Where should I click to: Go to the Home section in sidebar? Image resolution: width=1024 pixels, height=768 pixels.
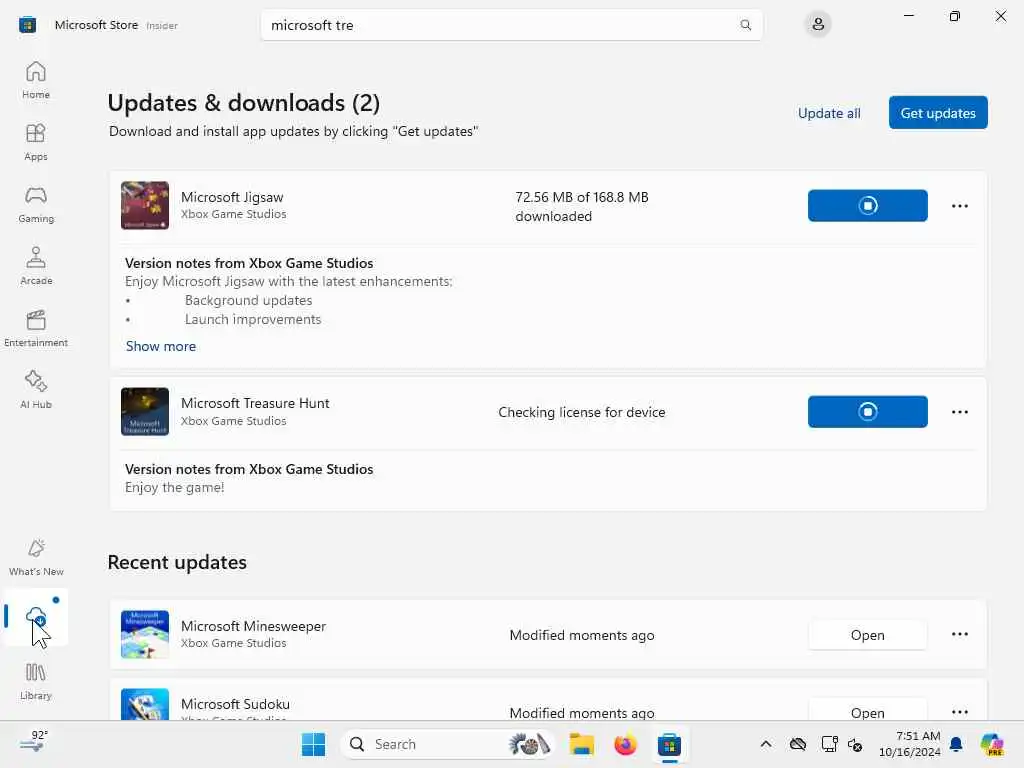click(36, 80)
